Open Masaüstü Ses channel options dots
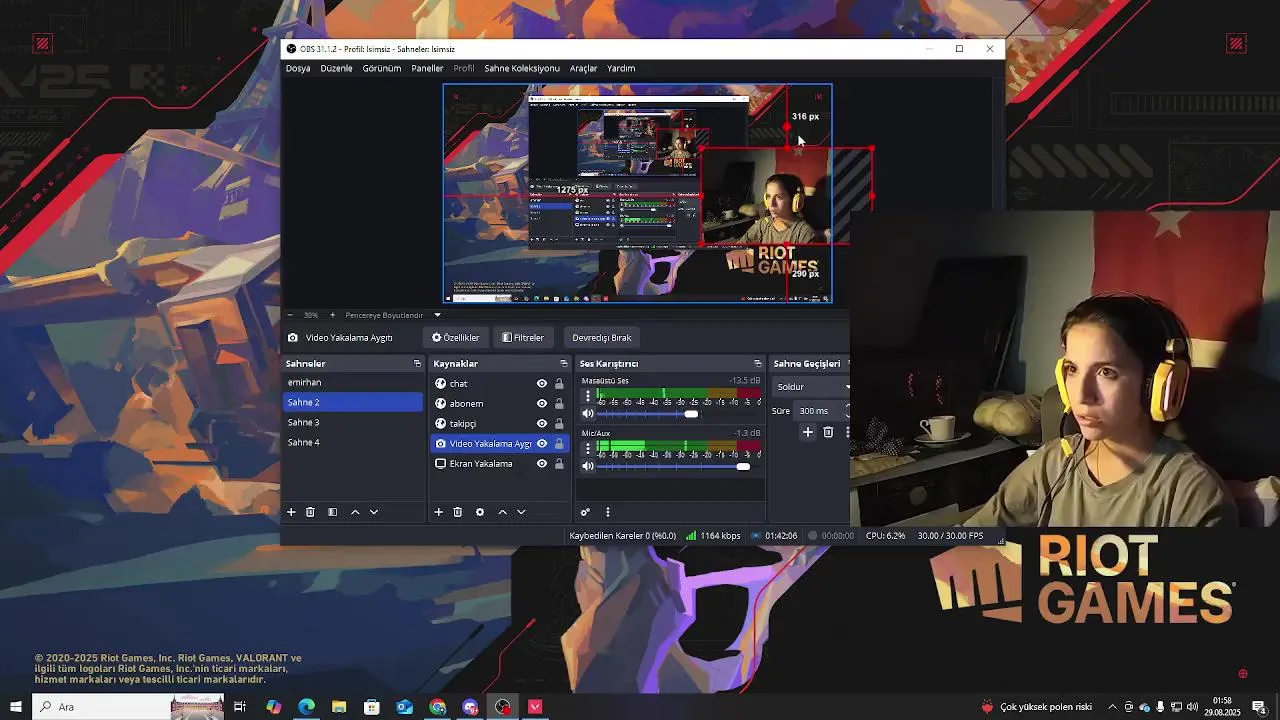The height and width of the screenshot is (720, 1280). point(587,397)
